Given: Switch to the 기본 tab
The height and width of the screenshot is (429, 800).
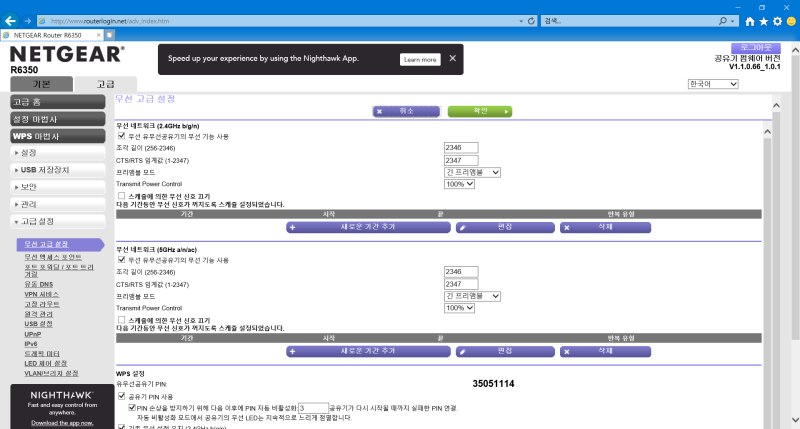Looking at the screenshot, I should coord(41,84).
